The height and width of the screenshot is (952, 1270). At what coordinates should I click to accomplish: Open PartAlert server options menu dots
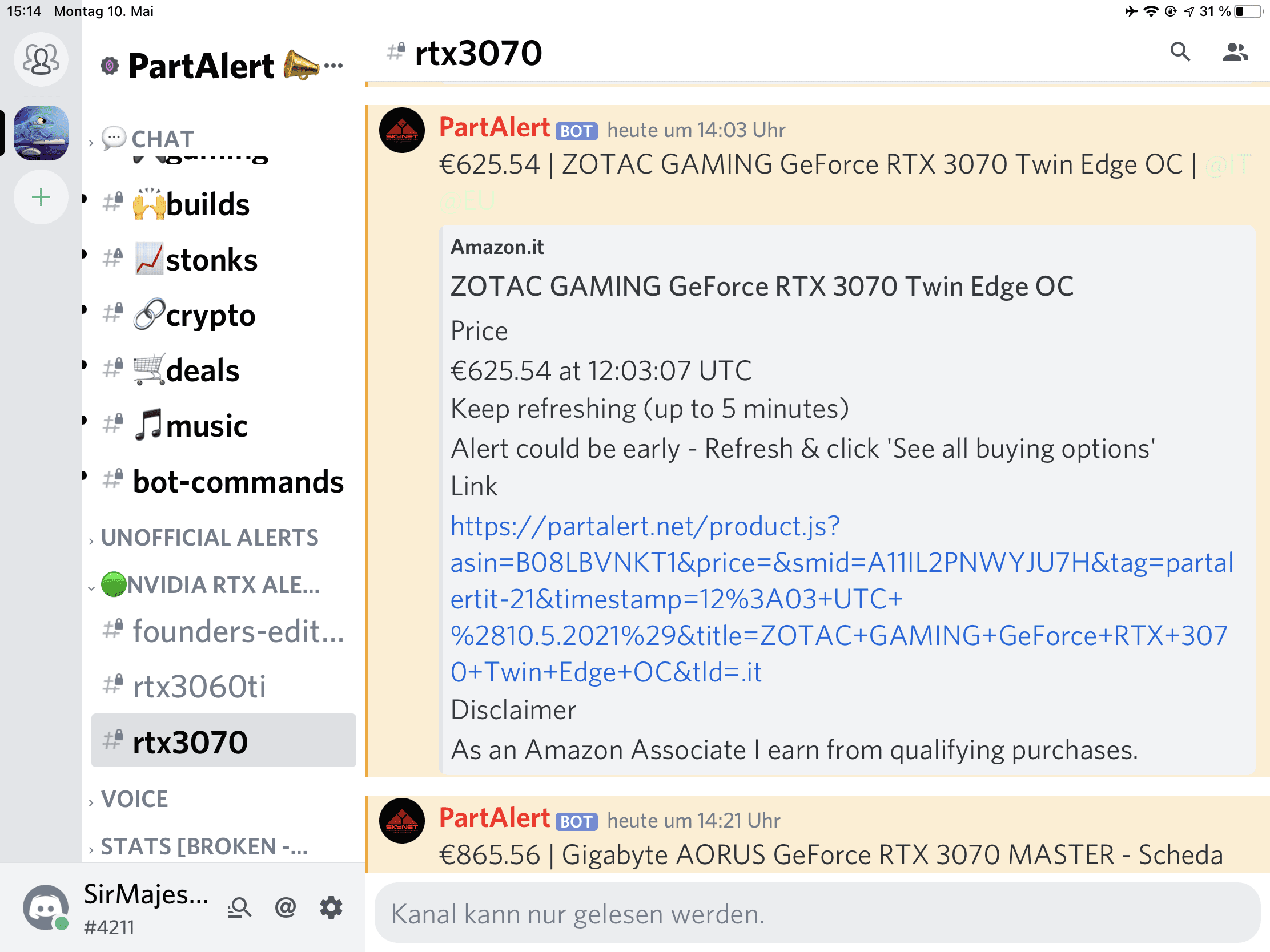[x=333, y=66]
